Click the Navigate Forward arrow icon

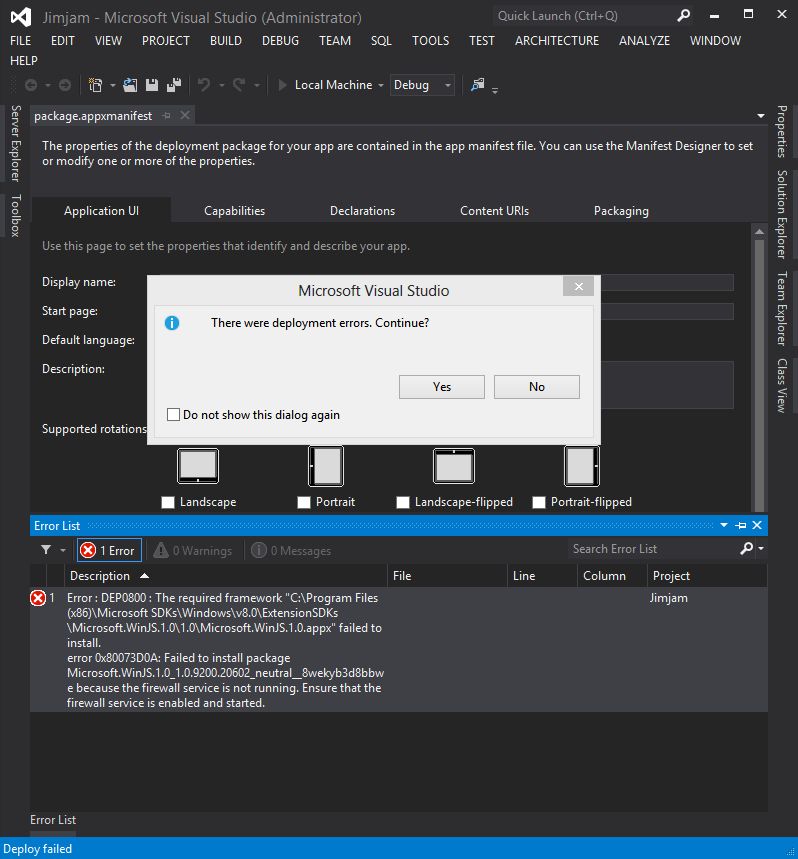coord(65,85)
